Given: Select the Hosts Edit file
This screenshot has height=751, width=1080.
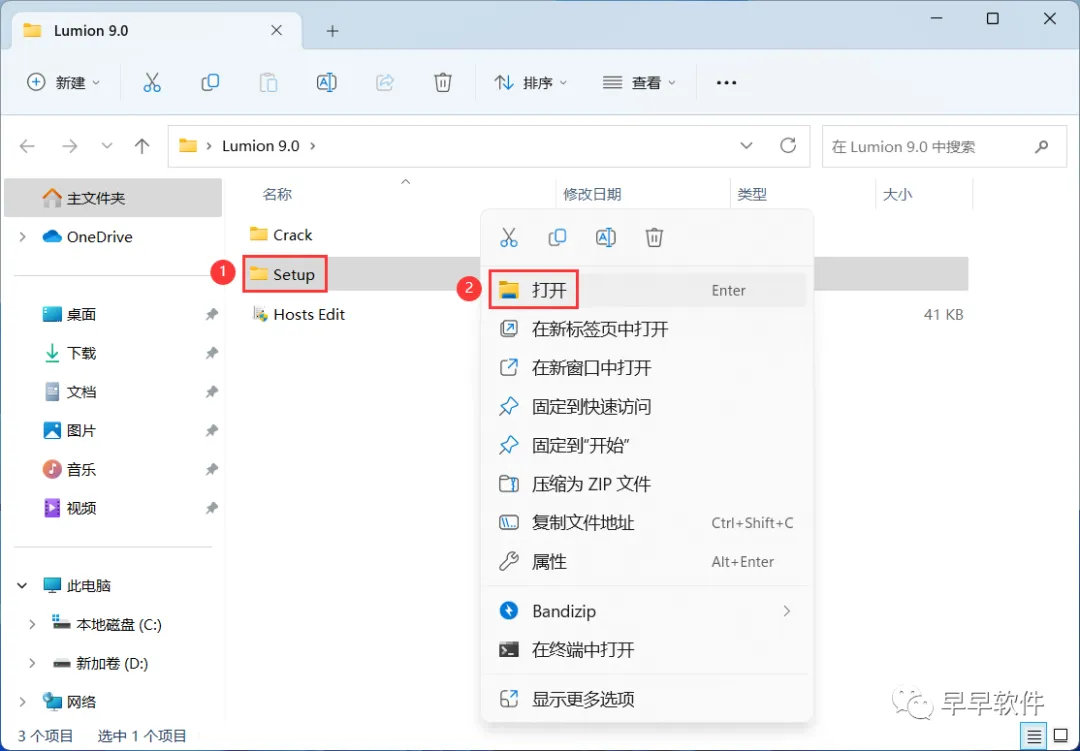Looking at the screenshot, I should point(299,314).
